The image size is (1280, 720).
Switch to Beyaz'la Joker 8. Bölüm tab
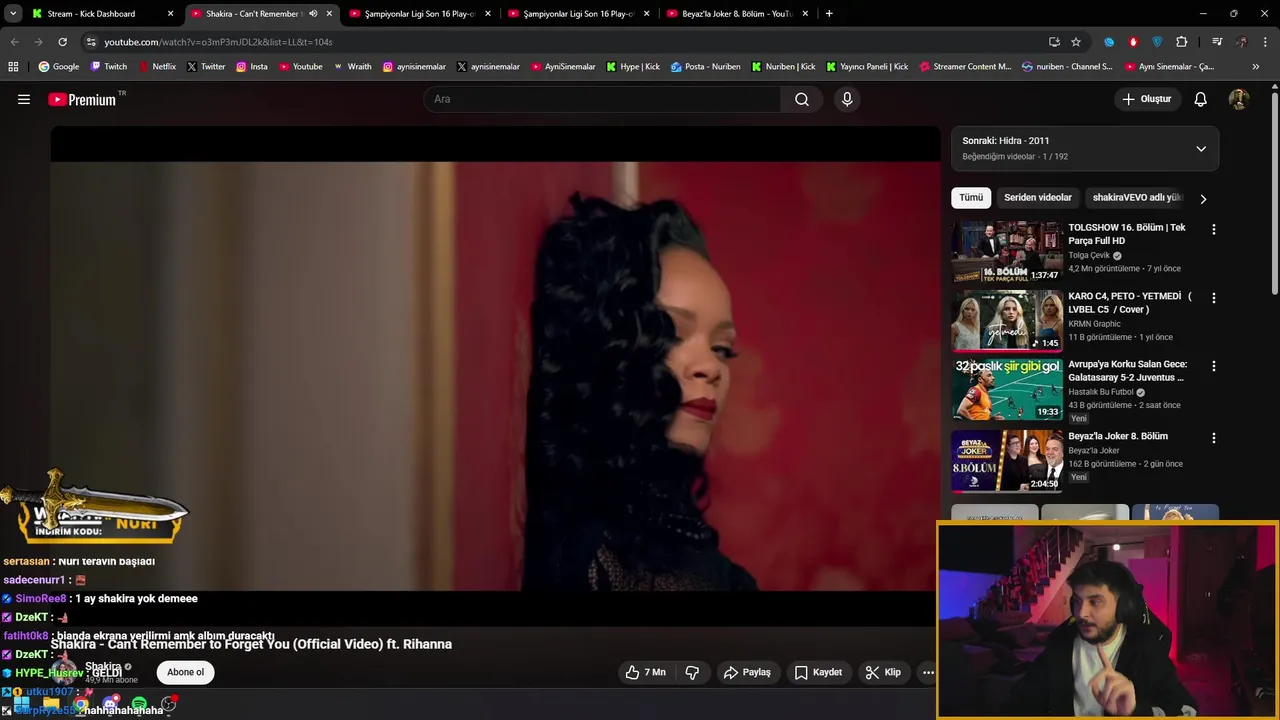(x=739, y=14)
